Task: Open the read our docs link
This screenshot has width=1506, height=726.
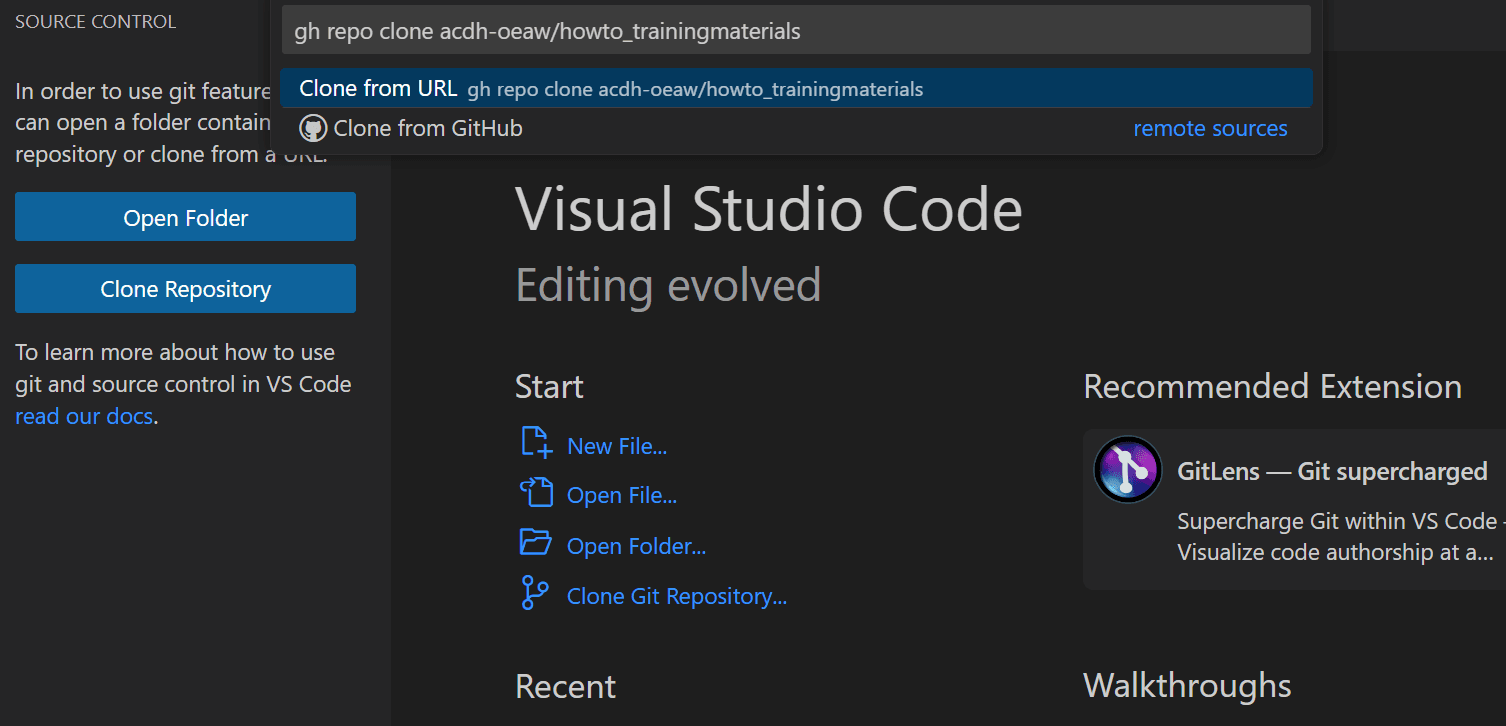Action: (x=84, y=416)
